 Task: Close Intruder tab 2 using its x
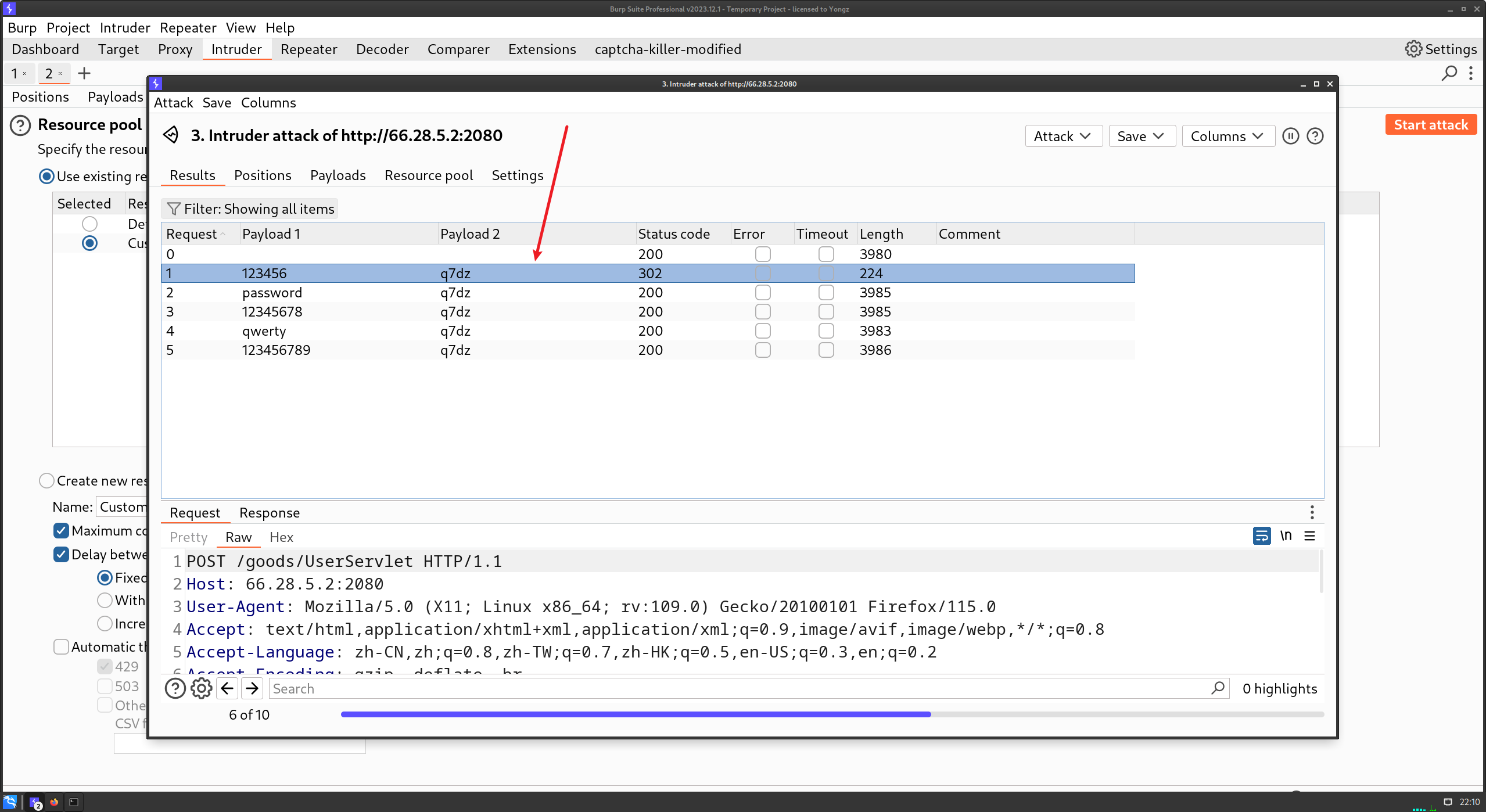pos(60,74)
